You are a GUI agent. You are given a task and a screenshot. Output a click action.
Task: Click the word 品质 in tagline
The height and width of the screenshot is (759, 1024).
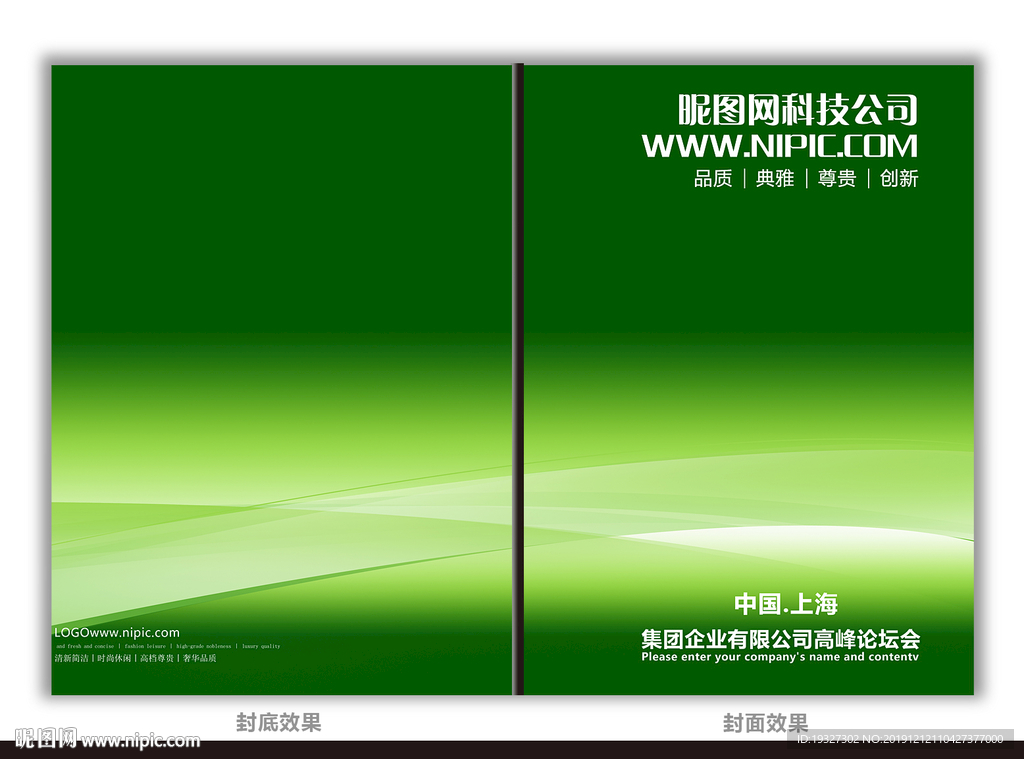(x=713, y=178)
